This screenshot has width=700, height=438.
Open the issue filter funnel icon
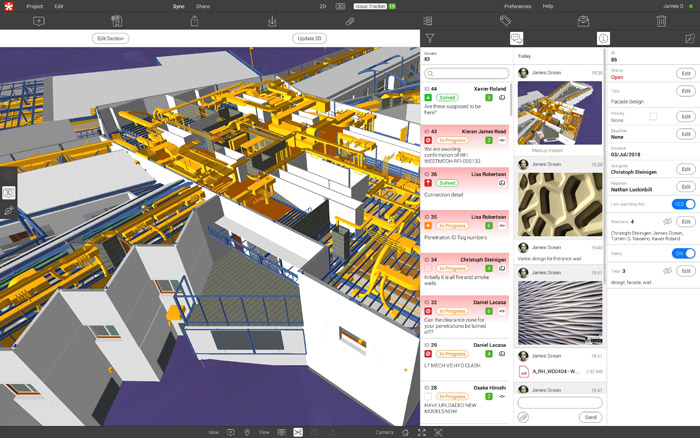pos(430,38)
